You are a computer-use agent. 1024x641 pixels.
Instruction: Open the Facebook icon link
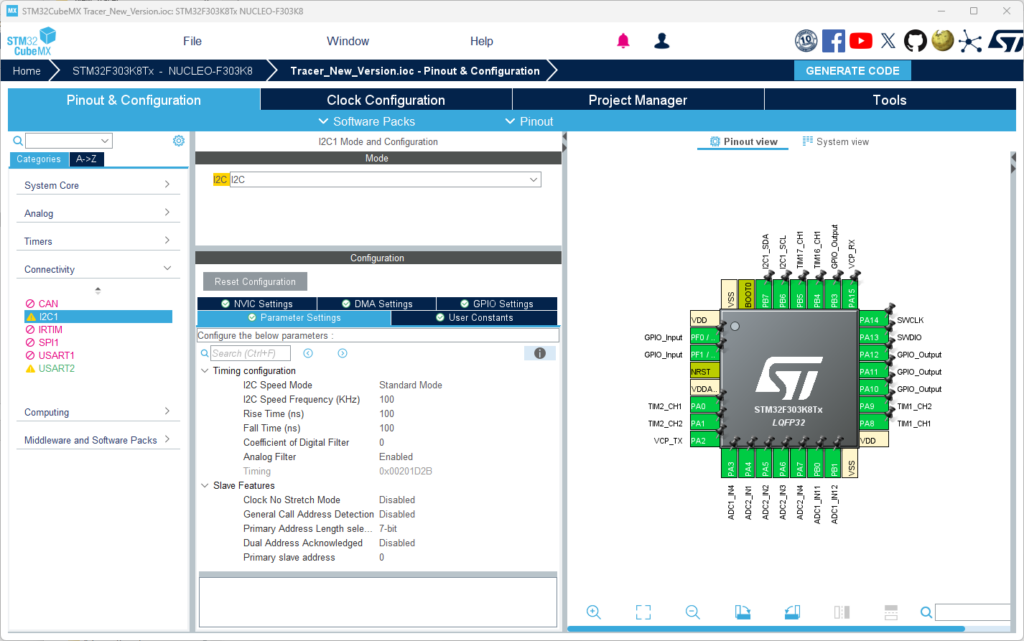[833, 41]
